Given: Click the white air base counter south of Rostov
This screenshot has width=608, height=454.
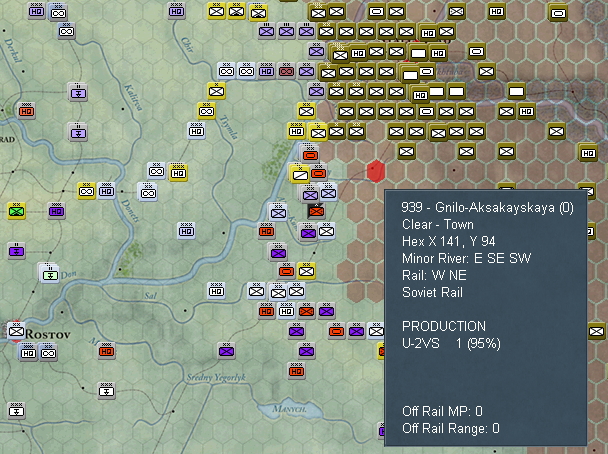Looking at the screenshot, I should click(106, 391).
